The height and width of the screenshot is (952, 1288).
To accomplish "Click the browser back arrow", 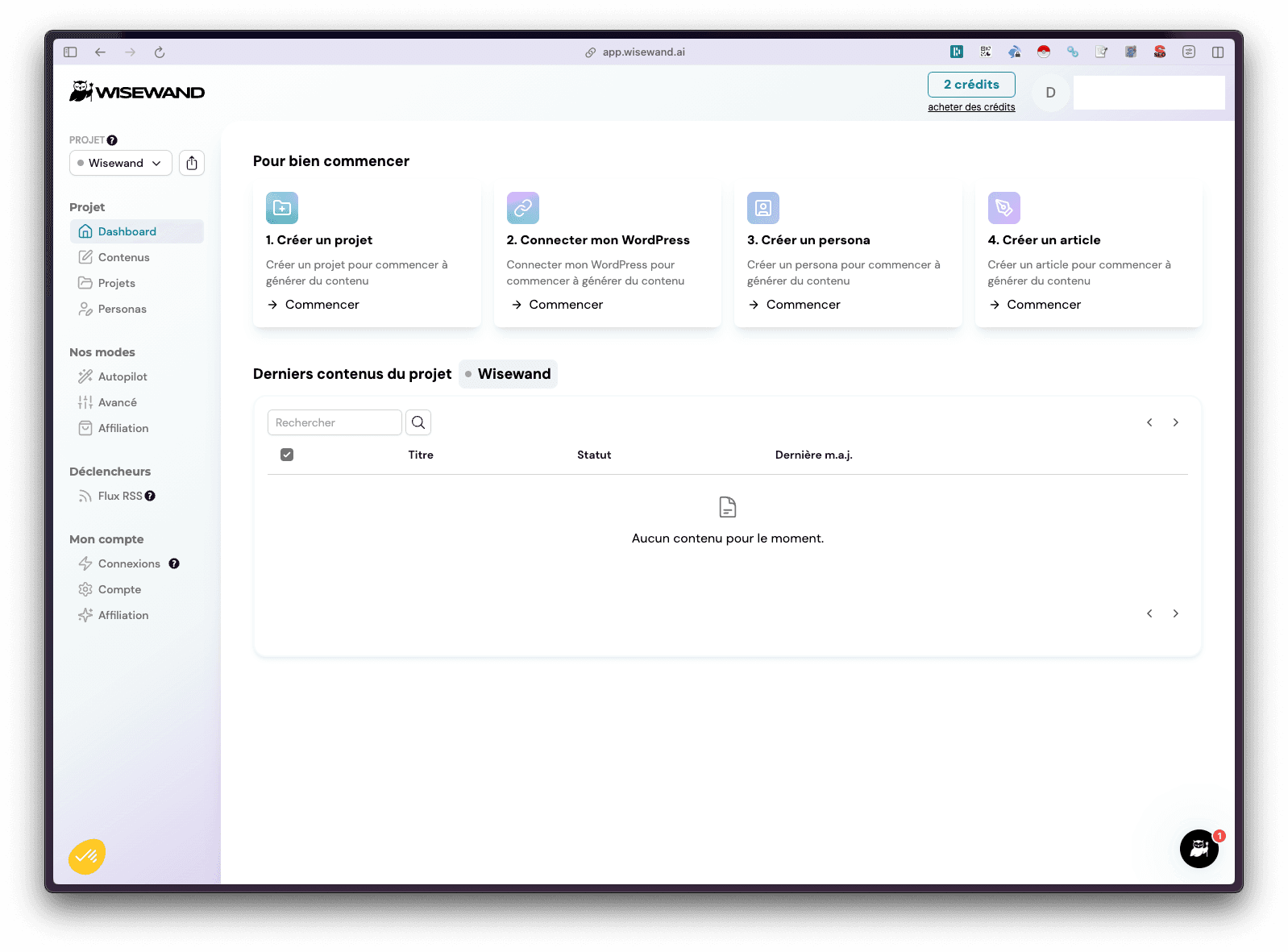I will tap(100, 52).
